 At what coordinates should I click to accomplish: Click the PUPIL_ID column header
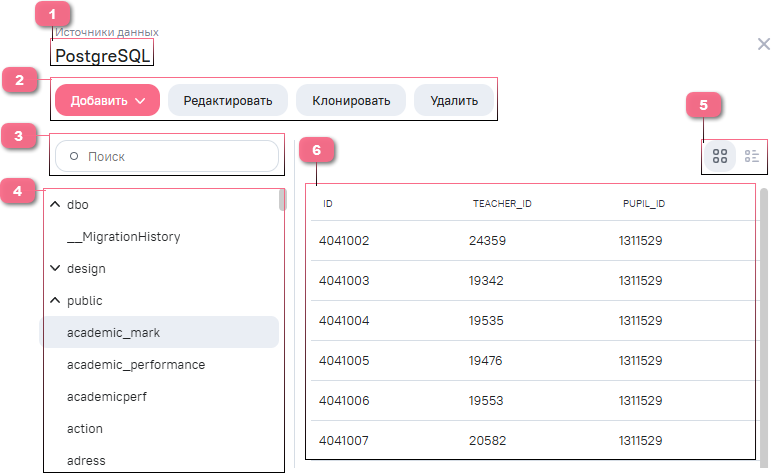click(x=644, y=204)
